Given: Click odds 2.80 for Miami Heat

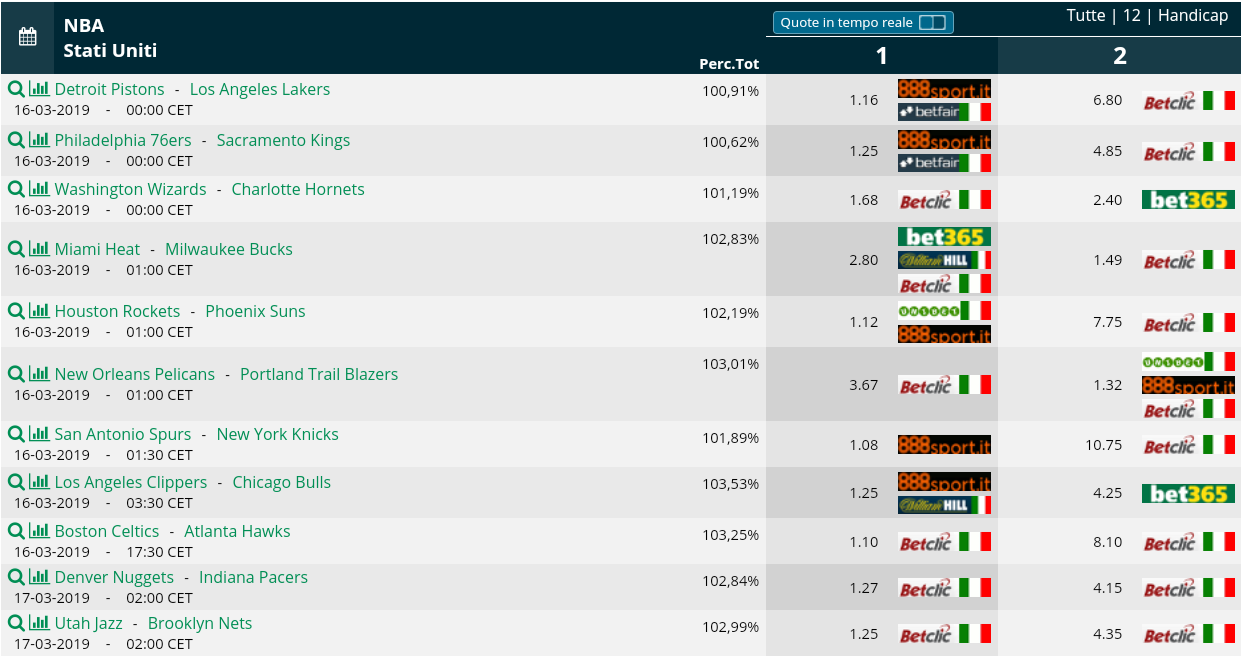Looking at the screenshot, I should pos(863,260).
